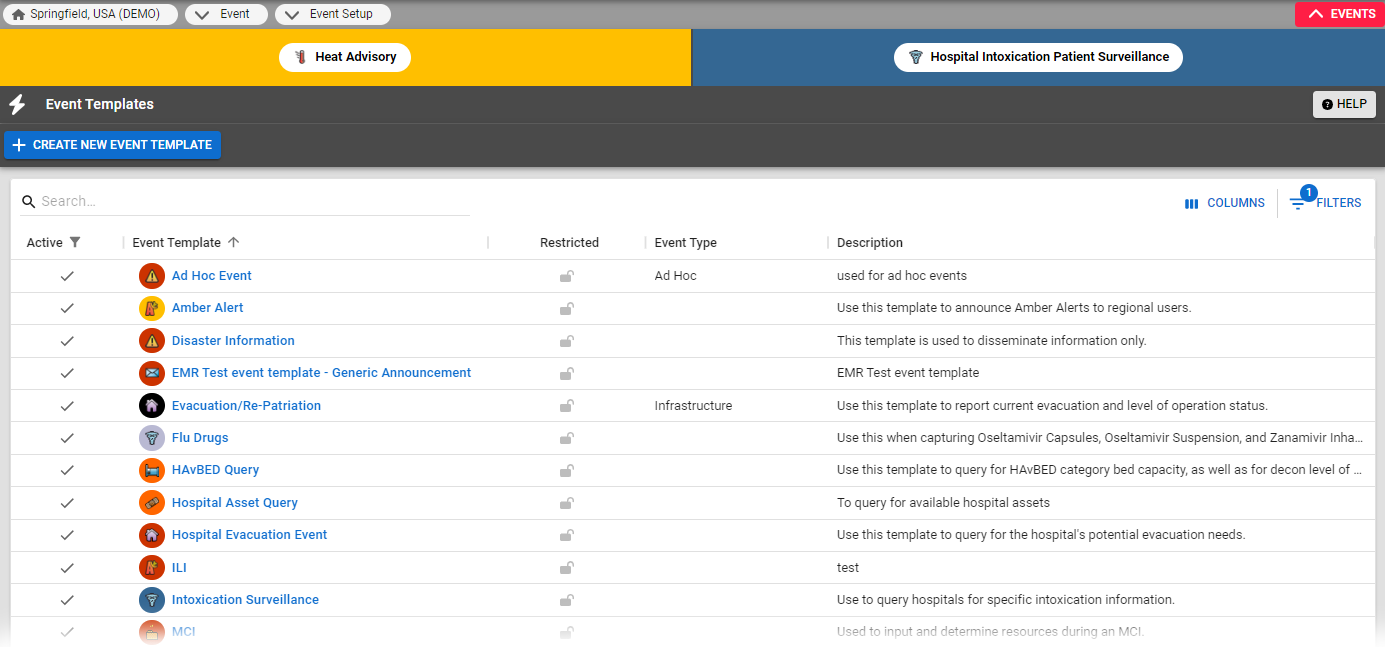Click the Hospital Evacuation Event icon
Viewport: 1385px width, 647px height.
[151, 535]
